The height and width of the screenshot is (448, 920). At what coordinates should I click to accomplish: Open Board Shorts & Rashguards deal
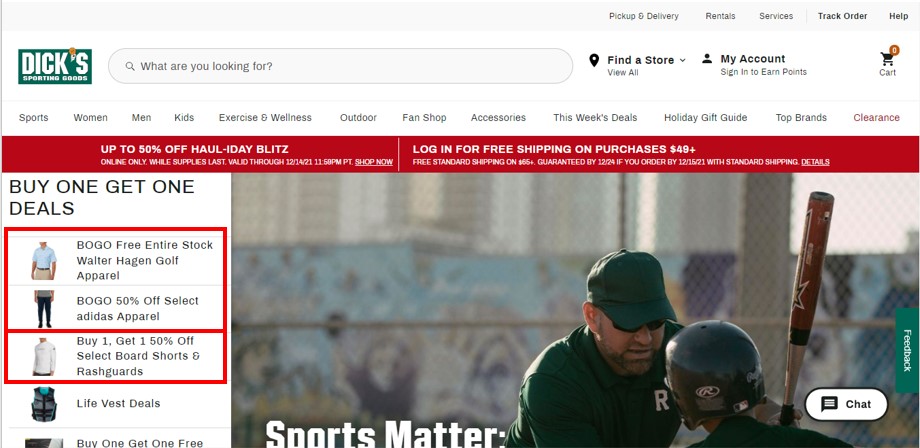pyautogui.click(x=116, y=357)
